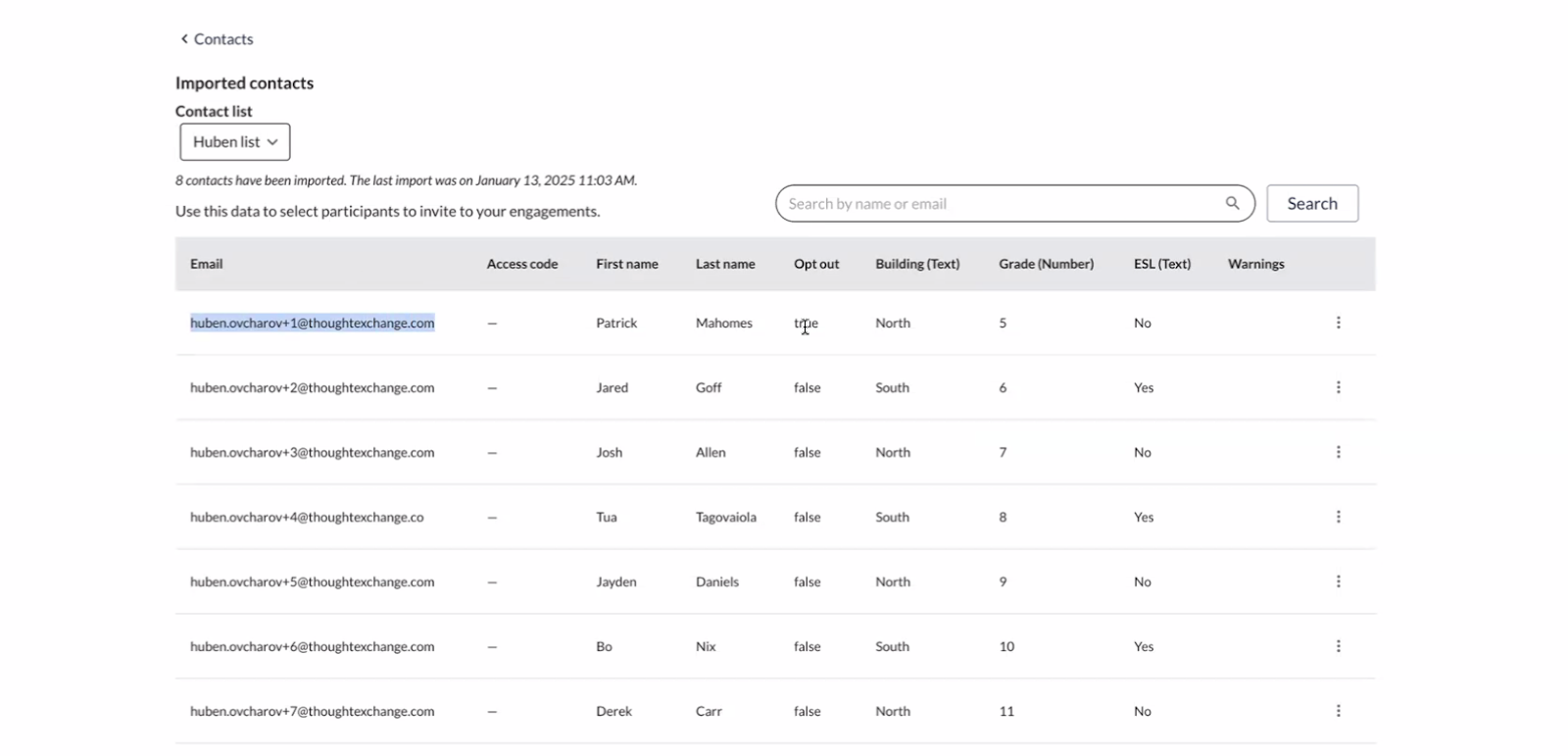This screenshot has height=756, width=1568.
Task: Click the Email column header
Action: point(207,264)
